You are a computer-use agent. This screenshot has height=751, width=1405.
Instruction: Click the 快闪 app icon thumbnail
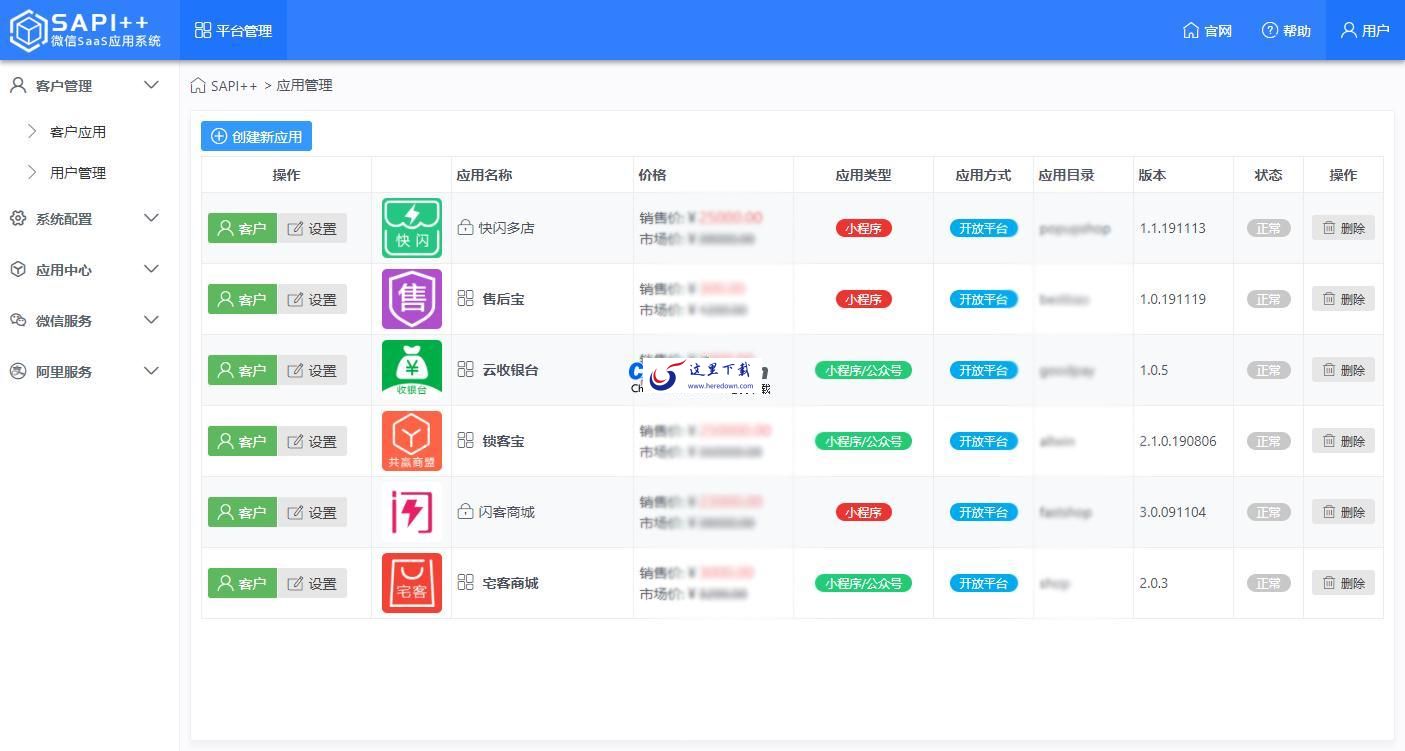(411, 228)
